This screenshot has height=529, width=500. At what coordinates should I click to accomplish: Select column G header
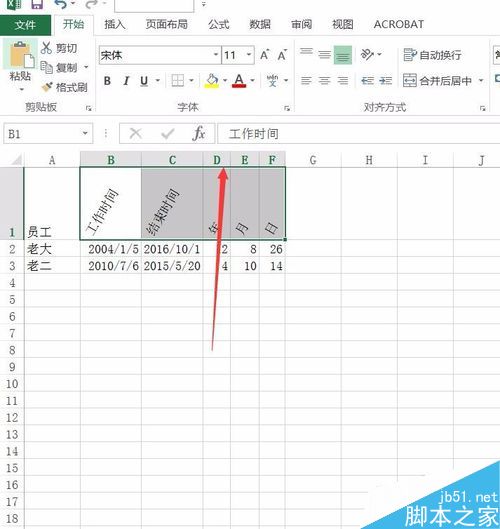[x=313, y=160]
